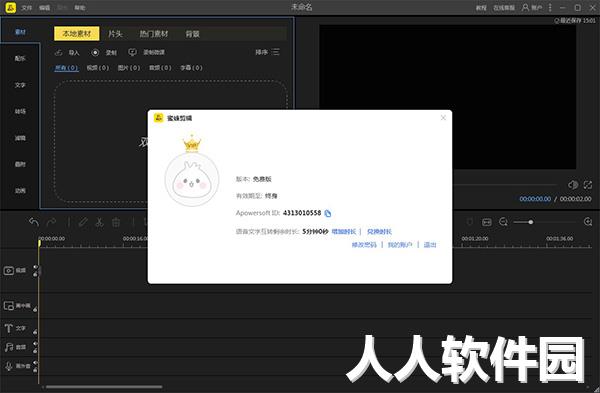Click the zoom out magnifier icon
Viewport: 600px width, 393px height.
504,222
